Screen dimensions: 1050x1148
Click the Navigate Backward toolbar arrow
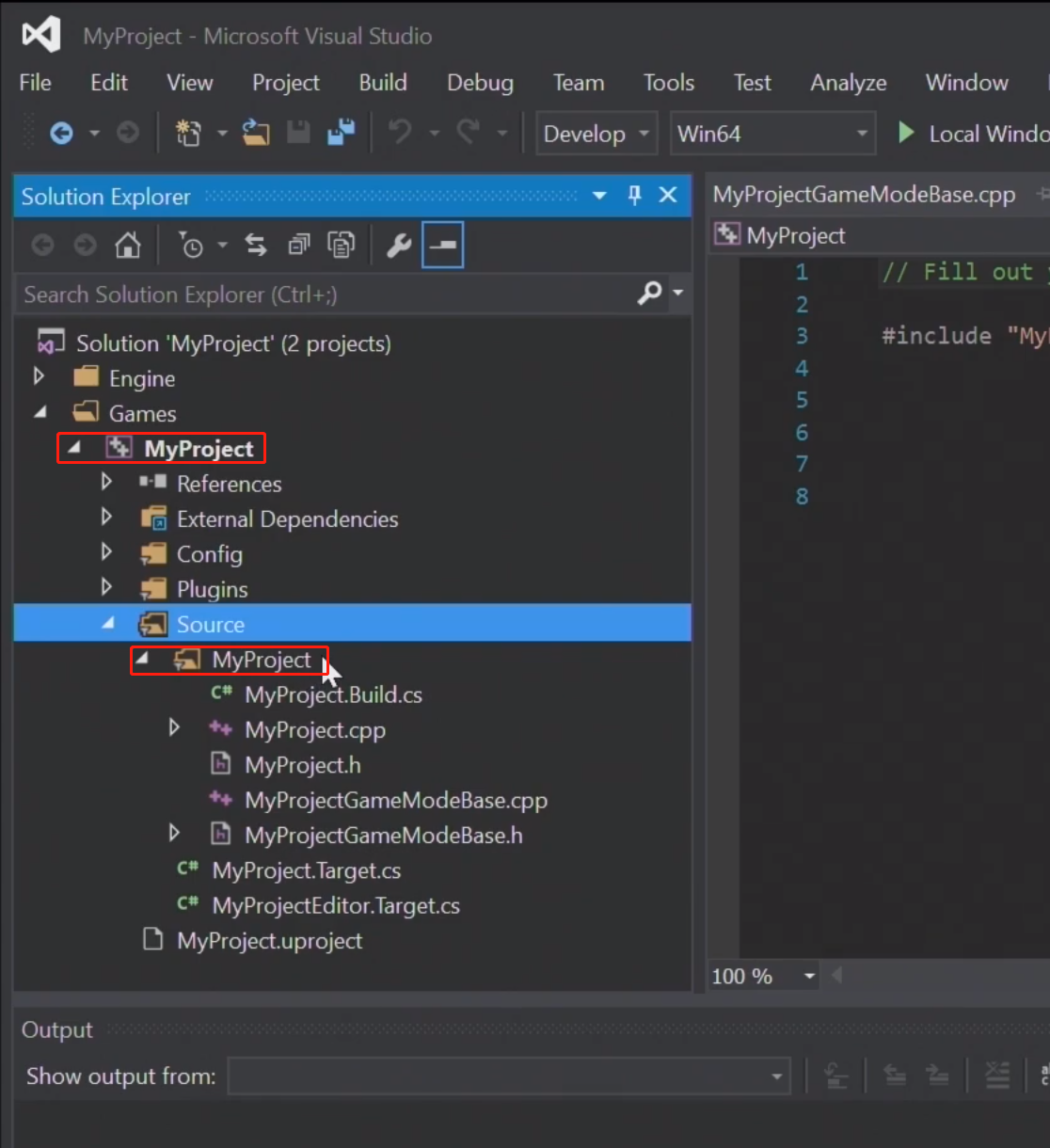coord(61,134)
